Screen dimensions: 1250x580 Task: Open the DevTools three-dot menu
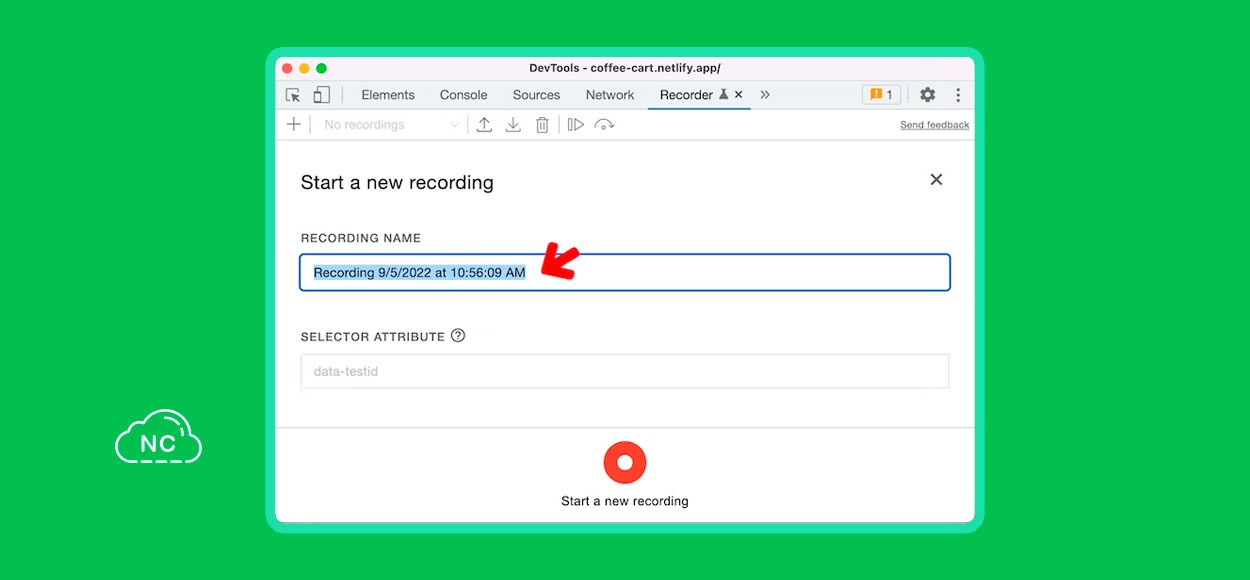pyautogui.click(x=958, y=95)
